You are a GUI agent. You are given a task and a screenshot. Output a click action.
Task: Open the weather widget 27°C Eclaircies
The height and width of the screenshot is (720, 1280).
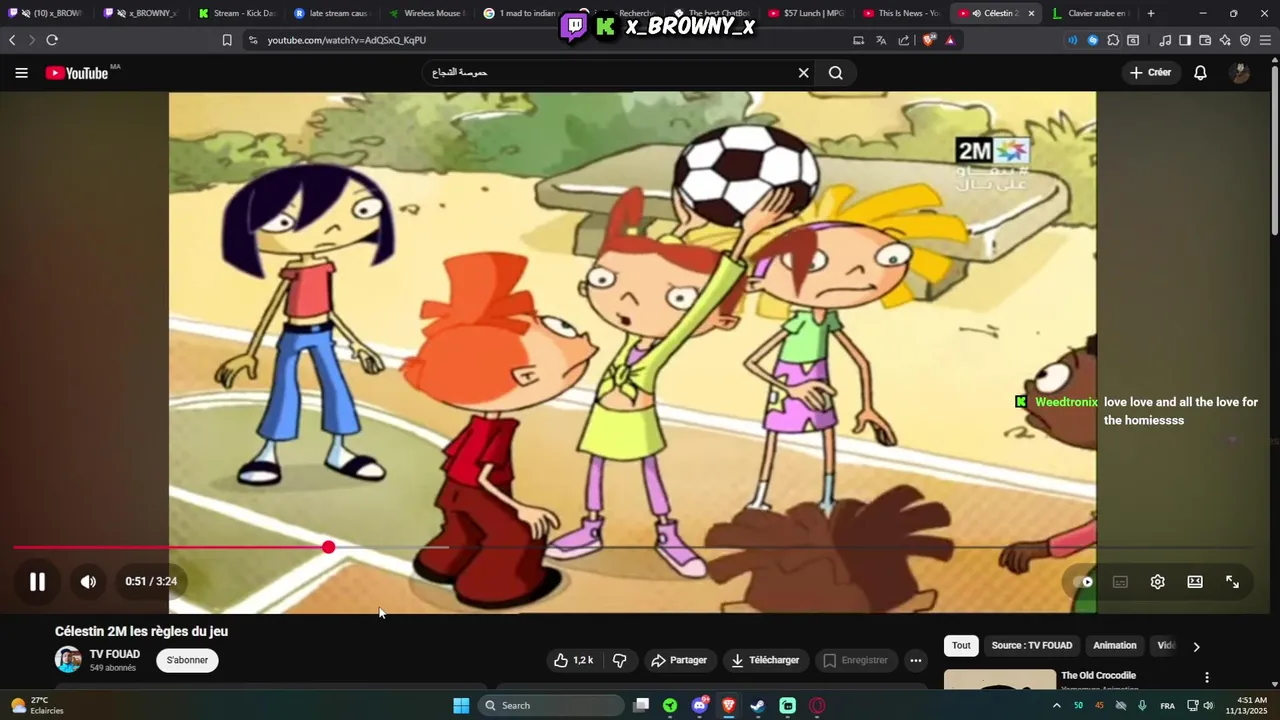37,705
